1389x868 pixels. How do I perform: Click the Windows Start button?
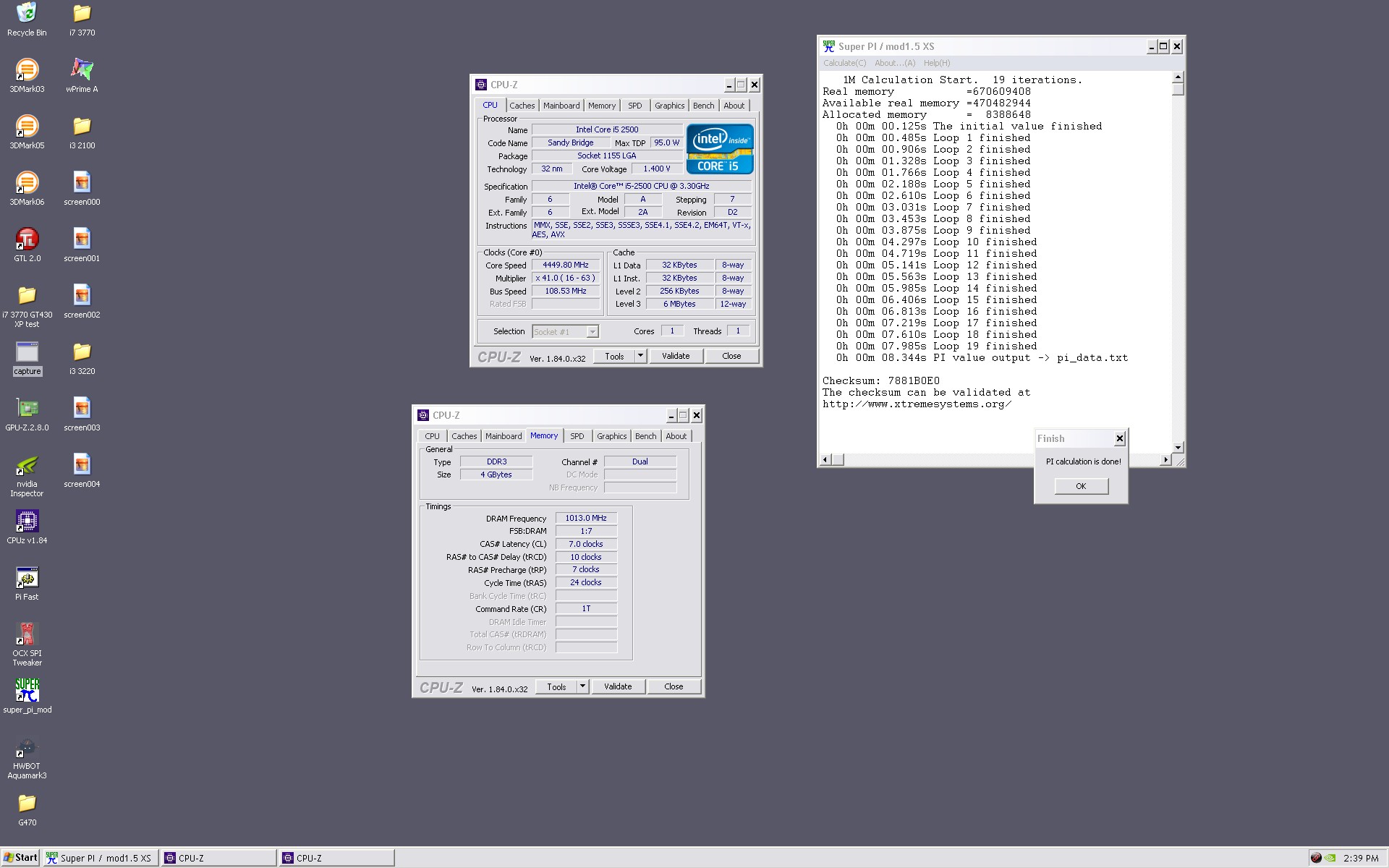[20, 858]
